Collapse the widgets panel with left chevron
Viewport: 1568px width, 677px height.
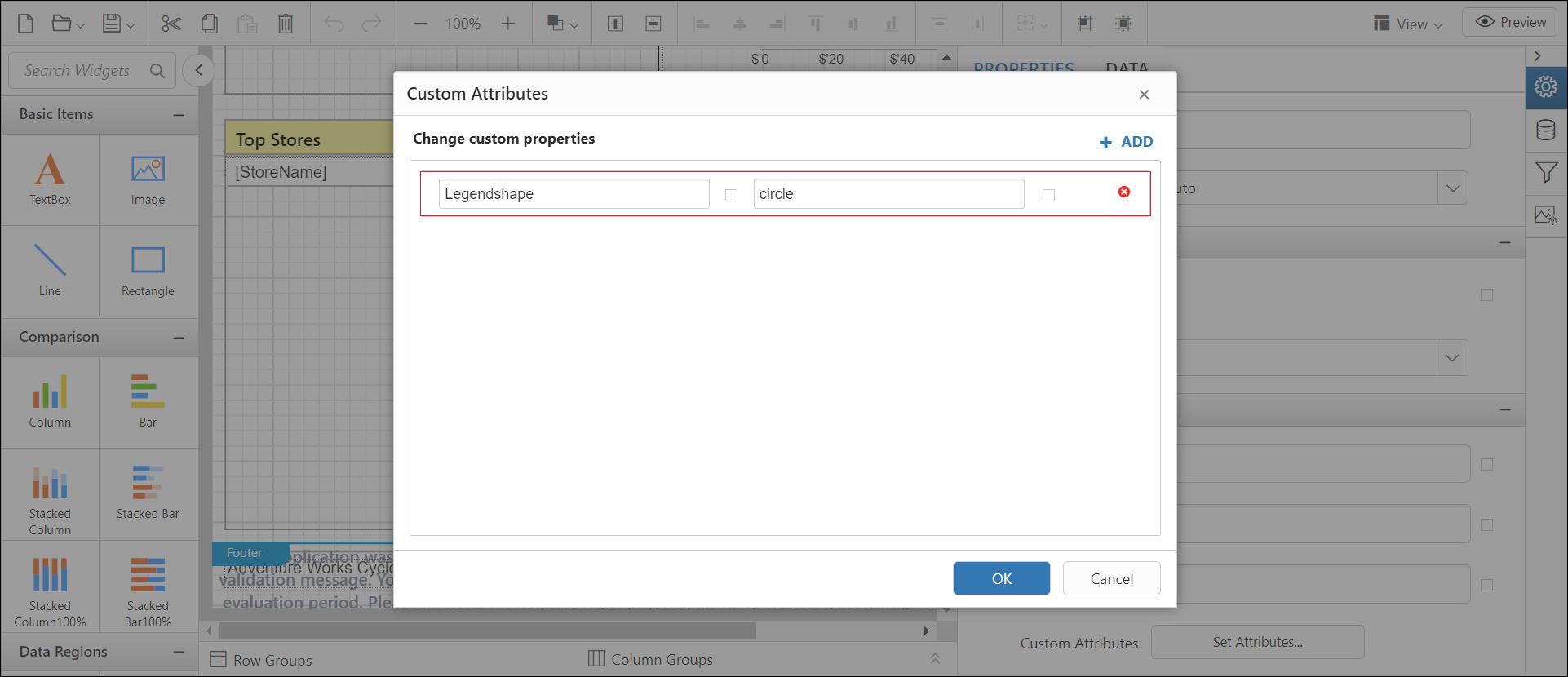pos(198,70)
